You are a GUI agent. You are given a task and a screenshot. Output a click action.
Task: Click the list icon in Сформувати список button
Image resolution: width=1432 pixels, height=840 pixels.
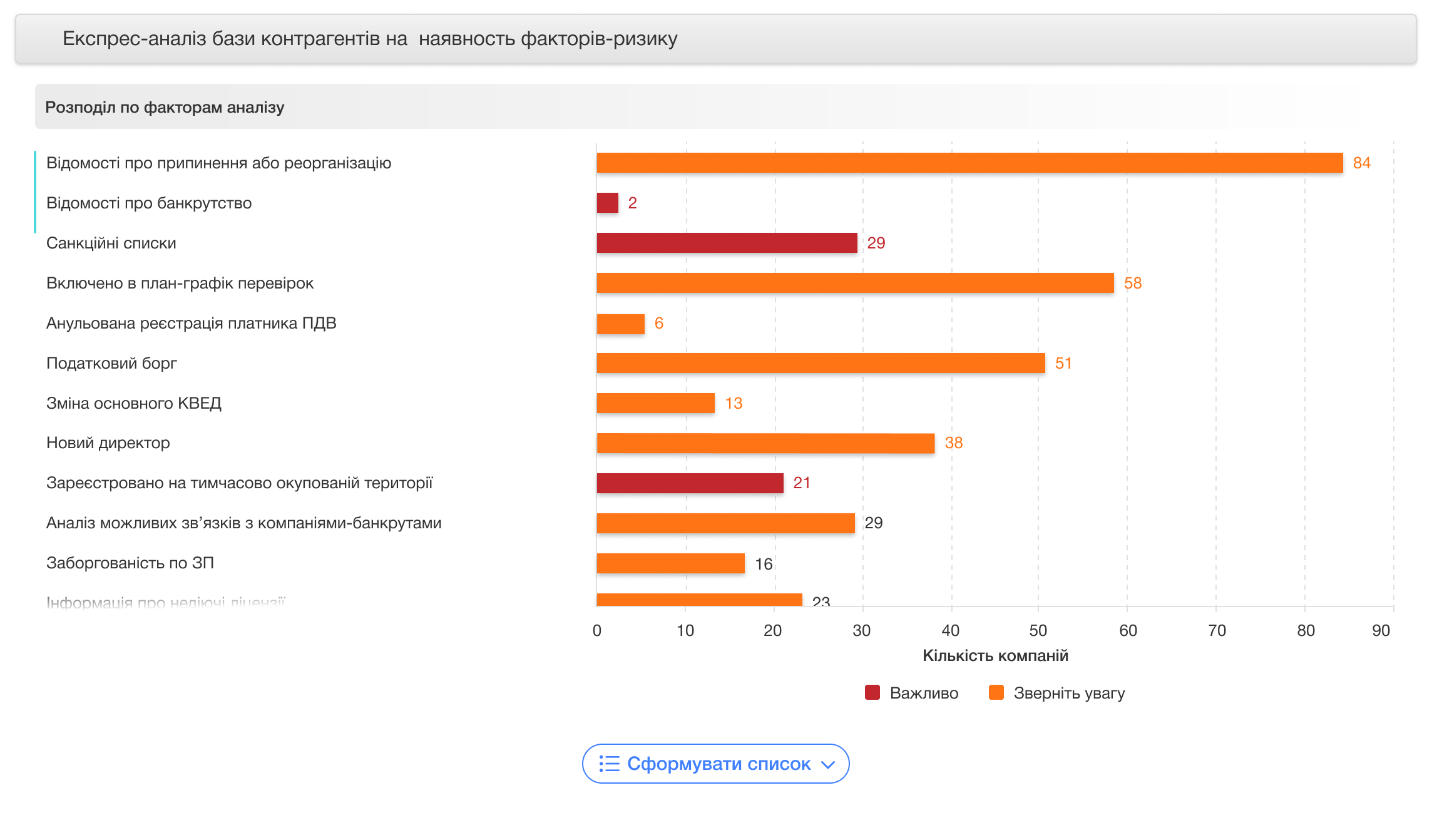point(609,764)
